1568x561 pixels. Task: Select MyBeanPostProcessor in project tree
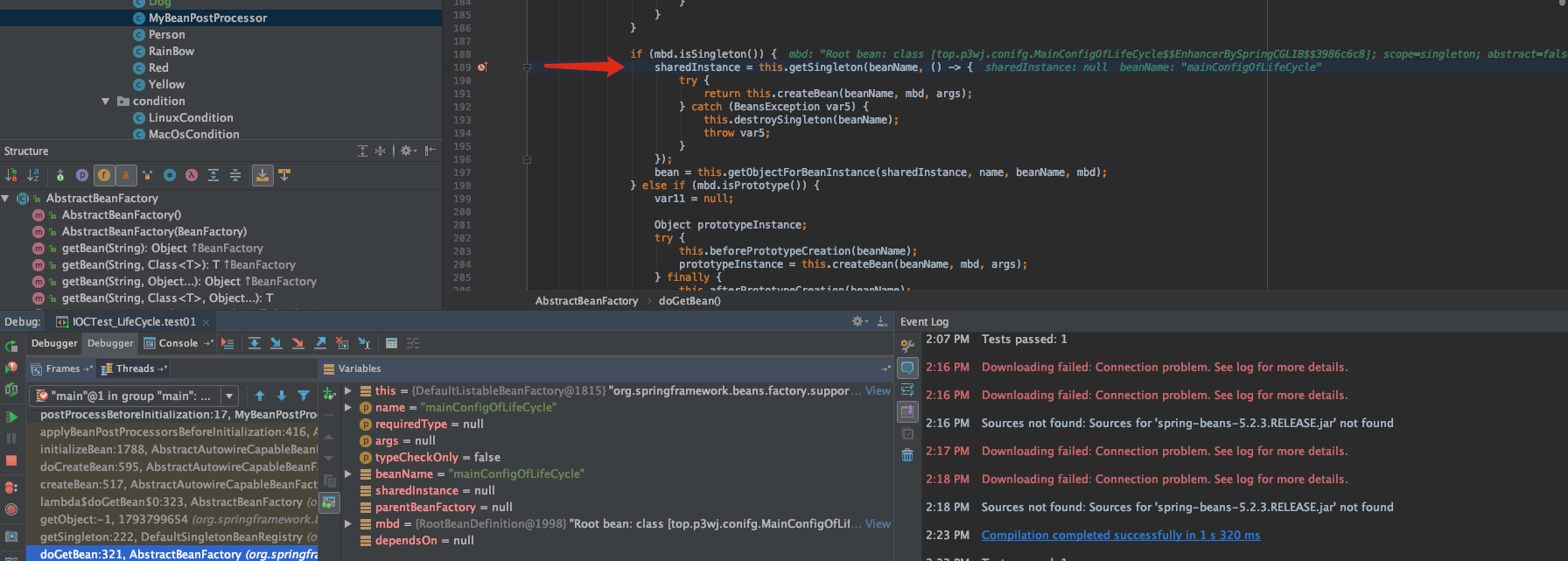[x=208, y=18]
